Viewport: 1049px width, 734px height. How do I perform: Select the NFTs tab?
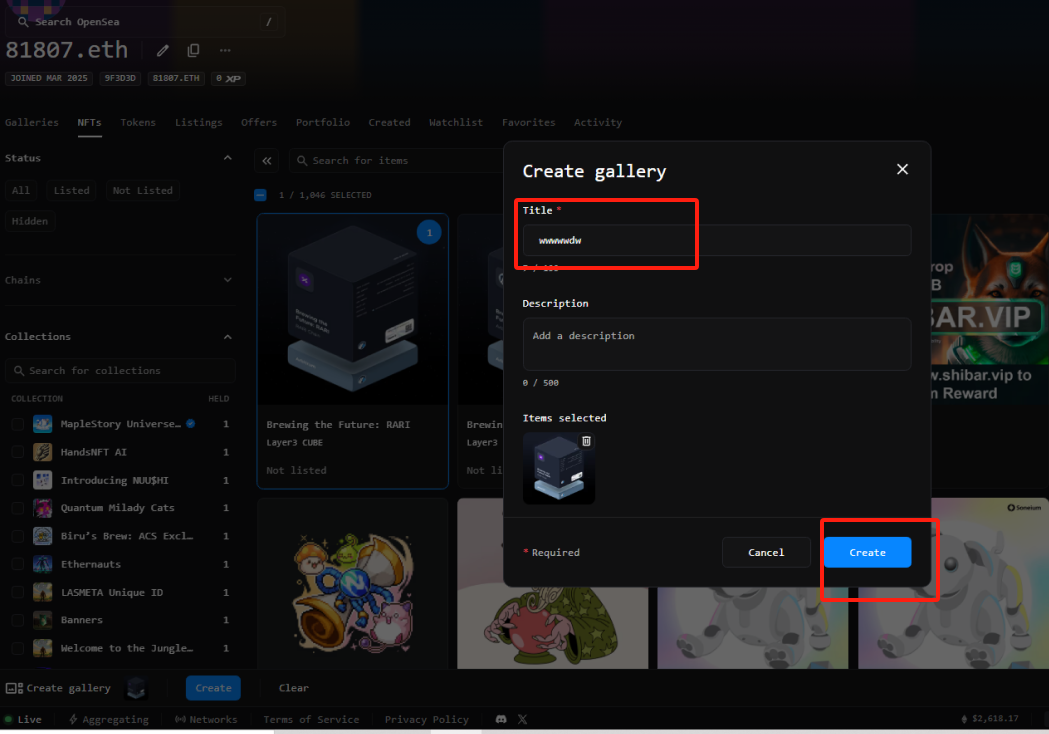(89, 122)
